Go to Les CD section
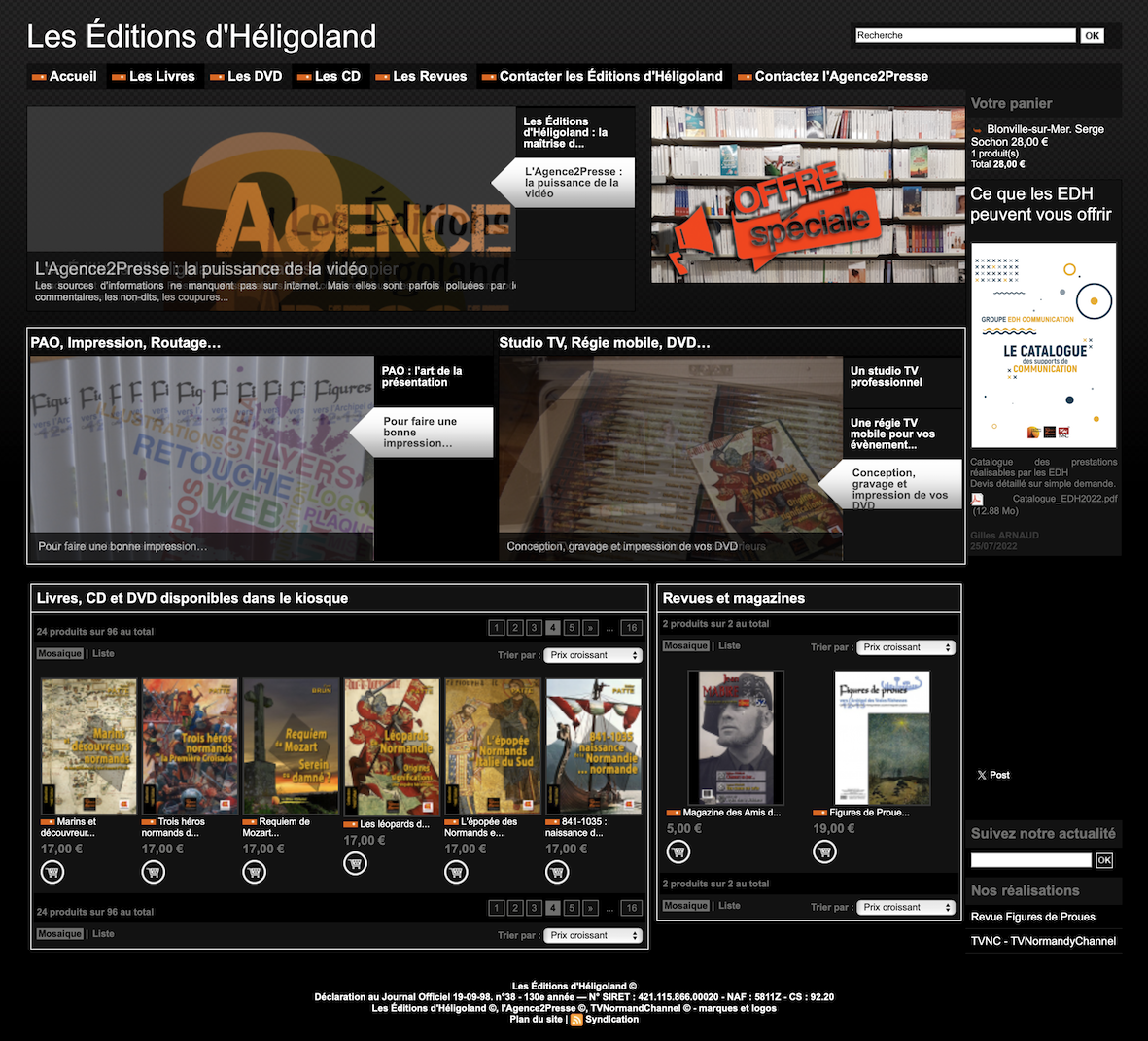This screenshot has width=1148, height=1041. (x=329, y=76)
